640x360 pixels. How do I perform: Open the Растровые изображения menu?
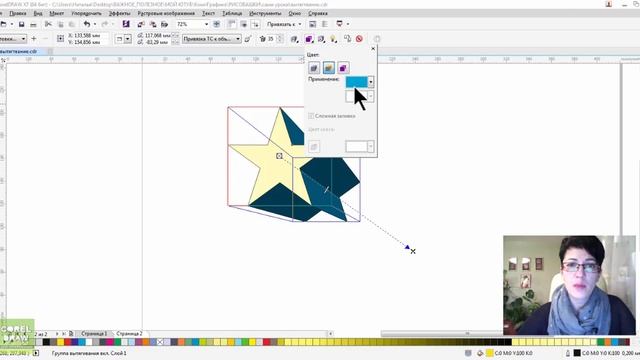click(166, 13)
